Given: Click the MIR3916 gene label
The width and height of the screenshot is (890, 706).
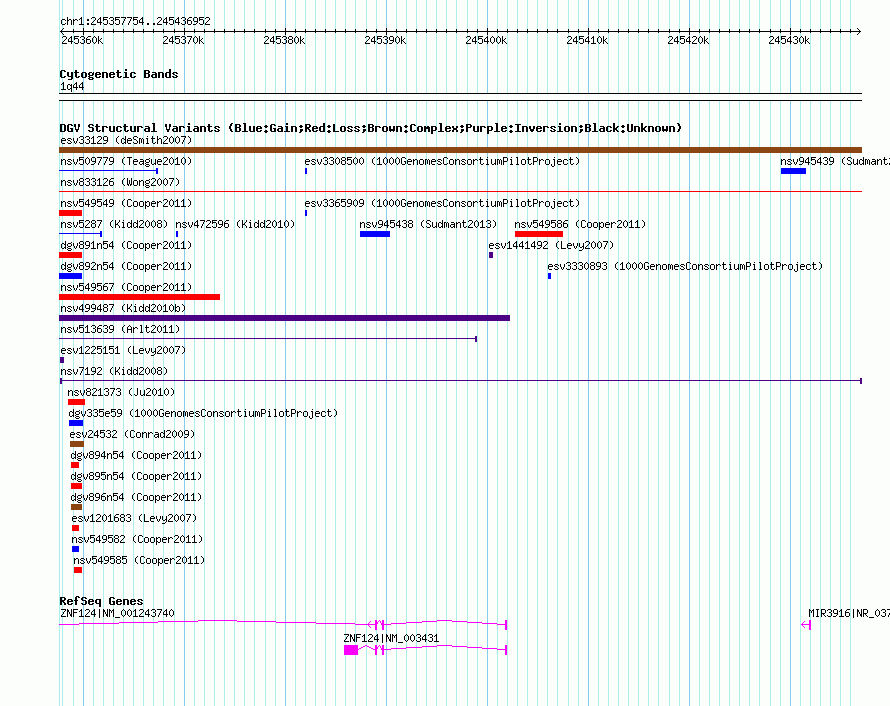Looking at the screenshot, I should (849, 613).
